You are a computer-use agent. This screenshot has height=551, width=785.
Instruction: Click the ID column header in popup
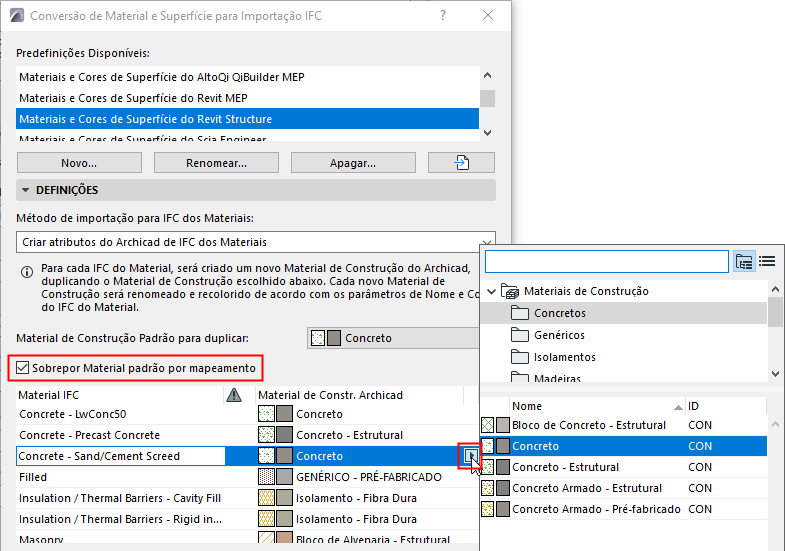(x=726, y=406)
